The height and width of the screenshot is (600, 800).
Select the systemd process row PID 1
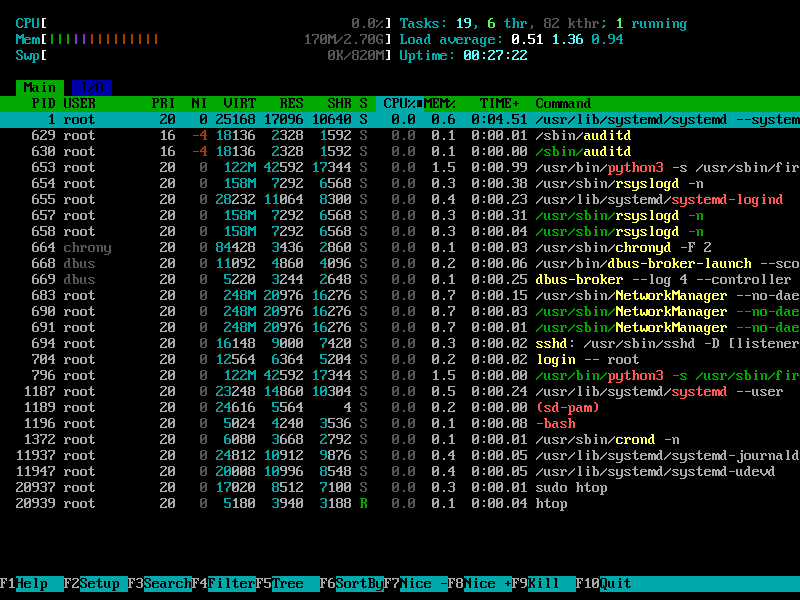point(400,119)
